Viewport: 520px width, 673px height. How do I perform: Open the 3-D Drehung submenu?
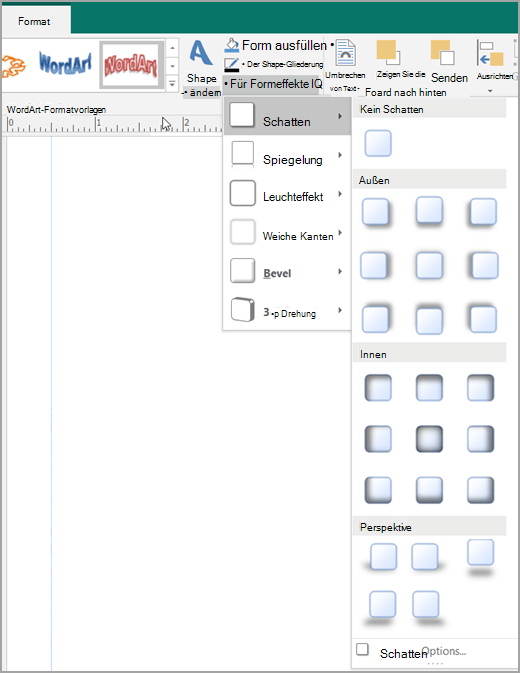pyautogui.click(x=287, y=310)
